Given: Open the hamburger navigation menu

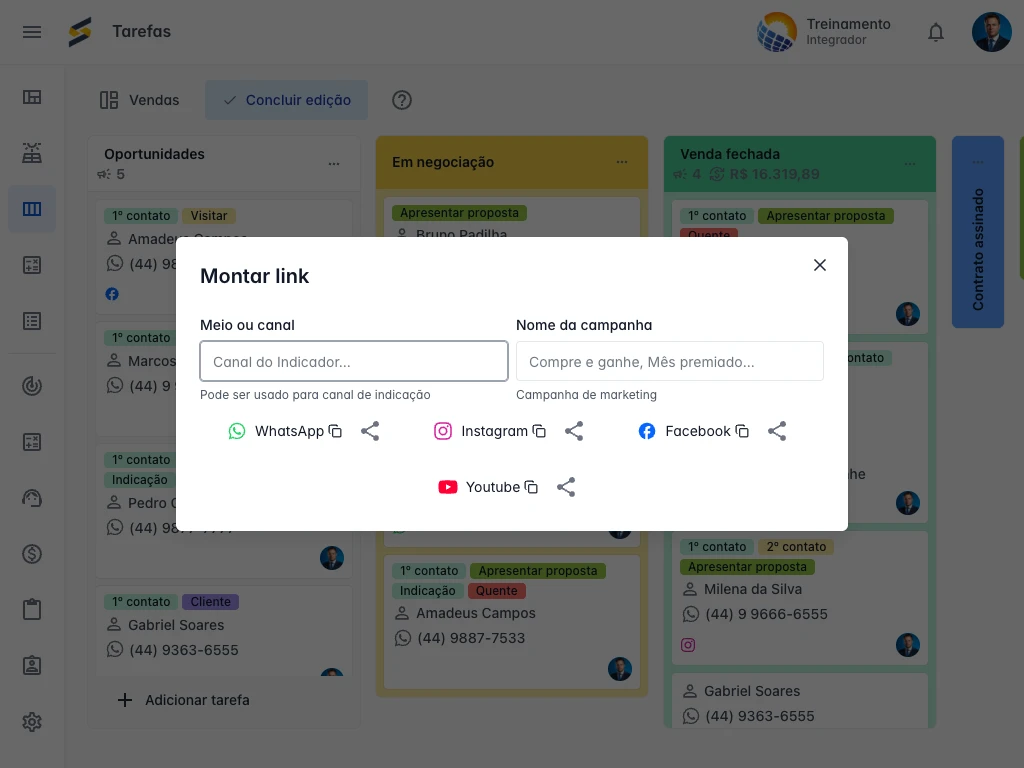Looking at the screenshot, I should (x=32, y=32).
